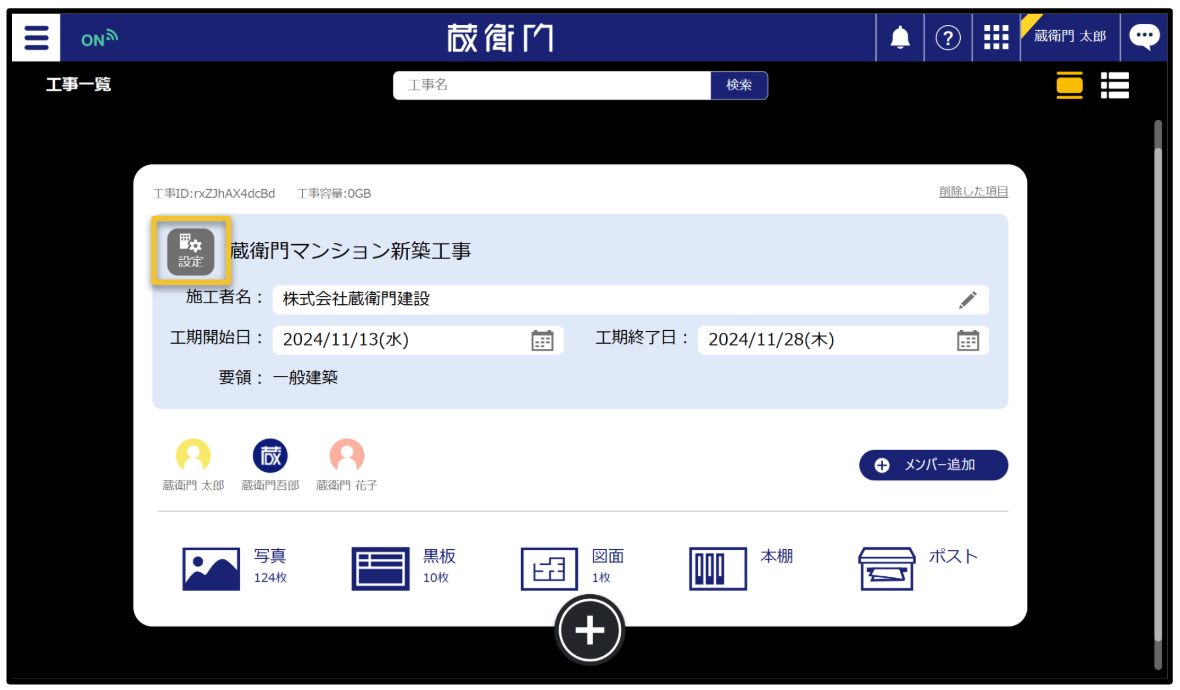Open the 削除した項目 link
1180x690 pixels.
[973, 192]
